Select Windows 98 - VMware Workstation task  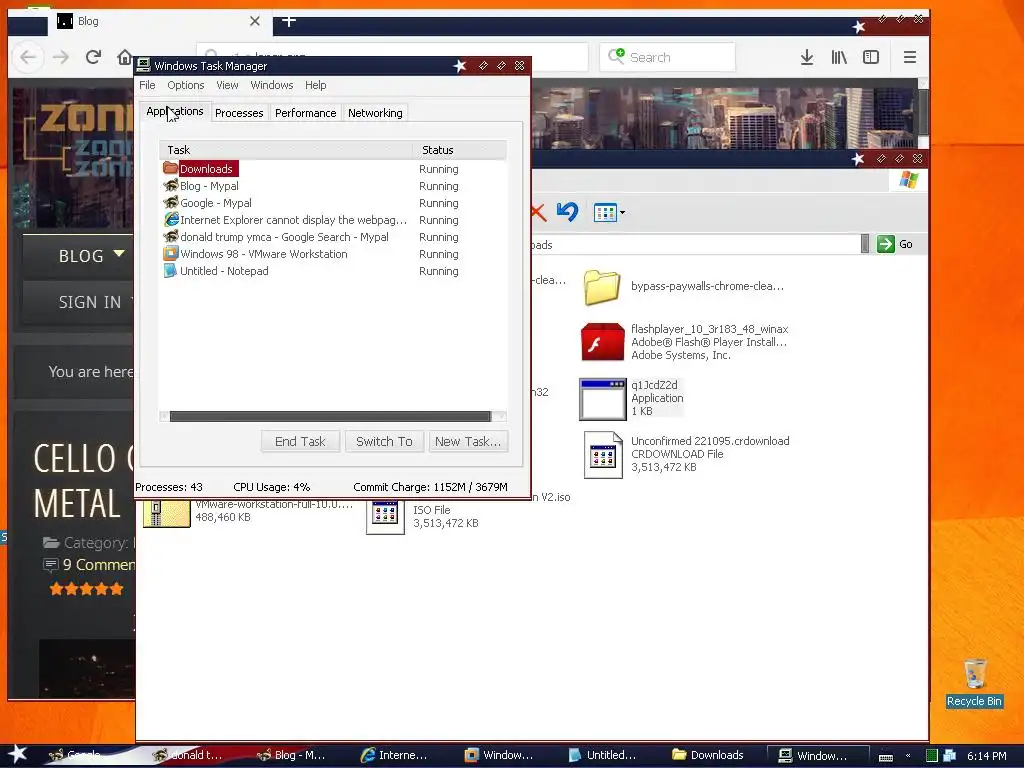click(x=333, y=254)
